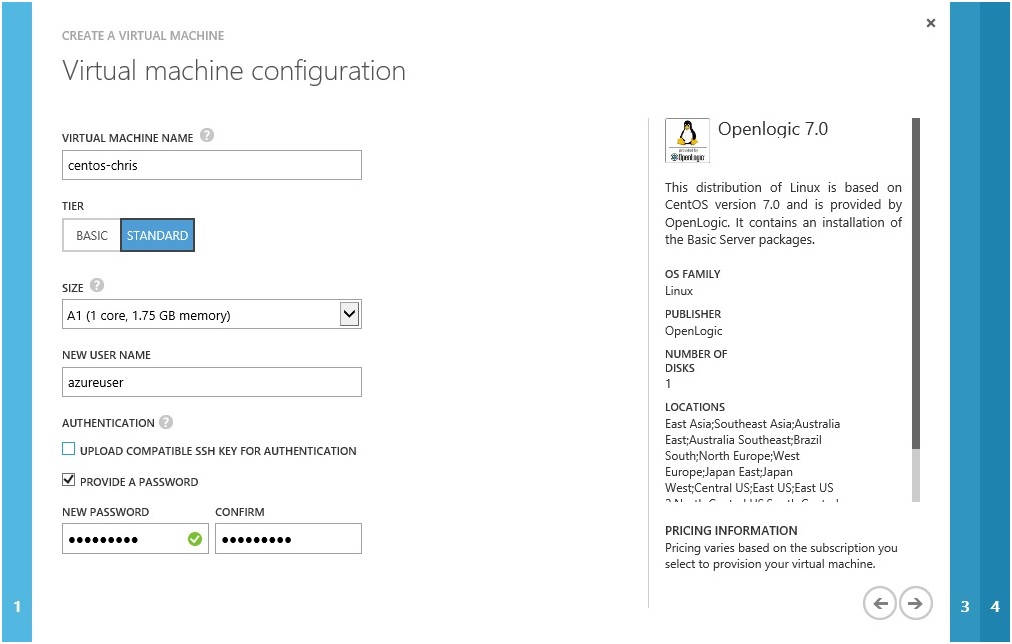Click the green password valid checkmark
The height and width of the screenshot is (644, 1012).
[x=195, y=539]
